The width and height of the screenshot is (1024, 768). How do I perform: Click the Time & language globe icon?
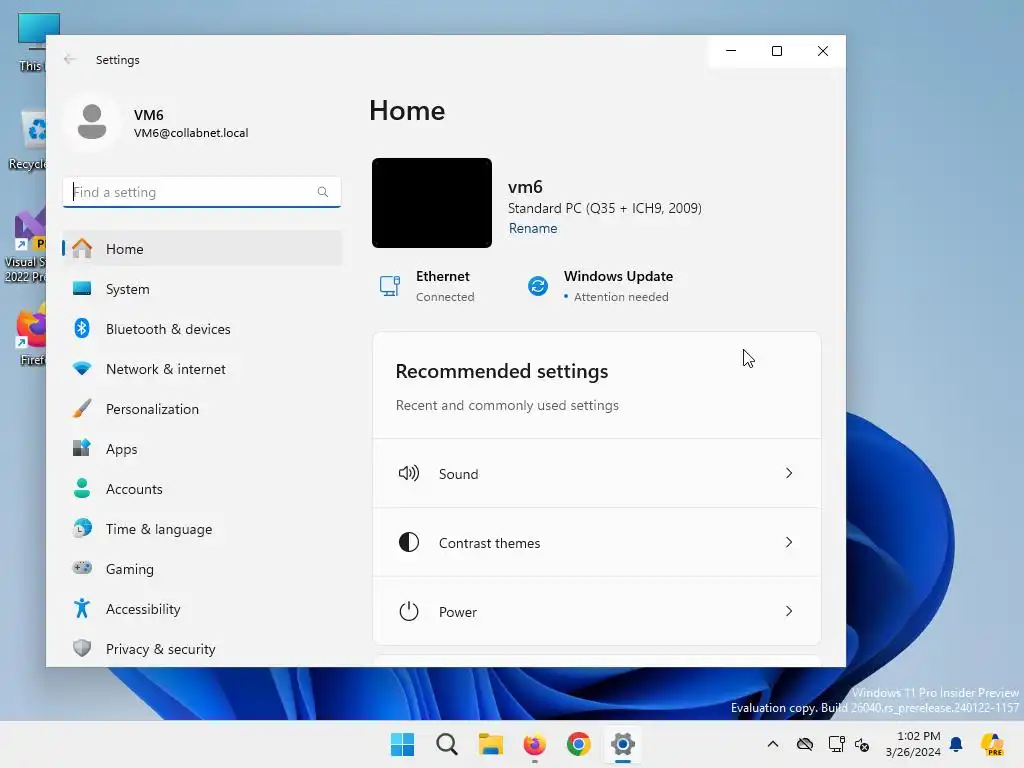click(x=82, y=528)
